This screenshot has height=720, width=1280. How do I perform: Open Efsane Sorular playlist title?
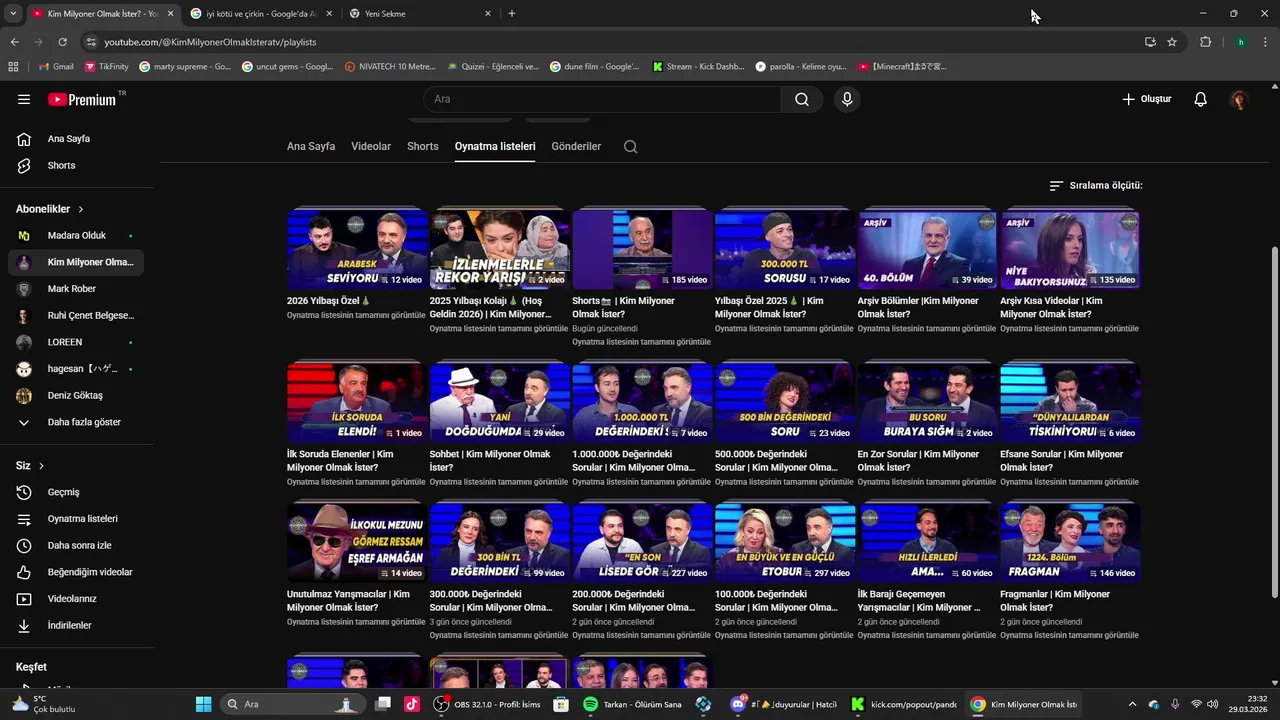(x=1061, y=461)
